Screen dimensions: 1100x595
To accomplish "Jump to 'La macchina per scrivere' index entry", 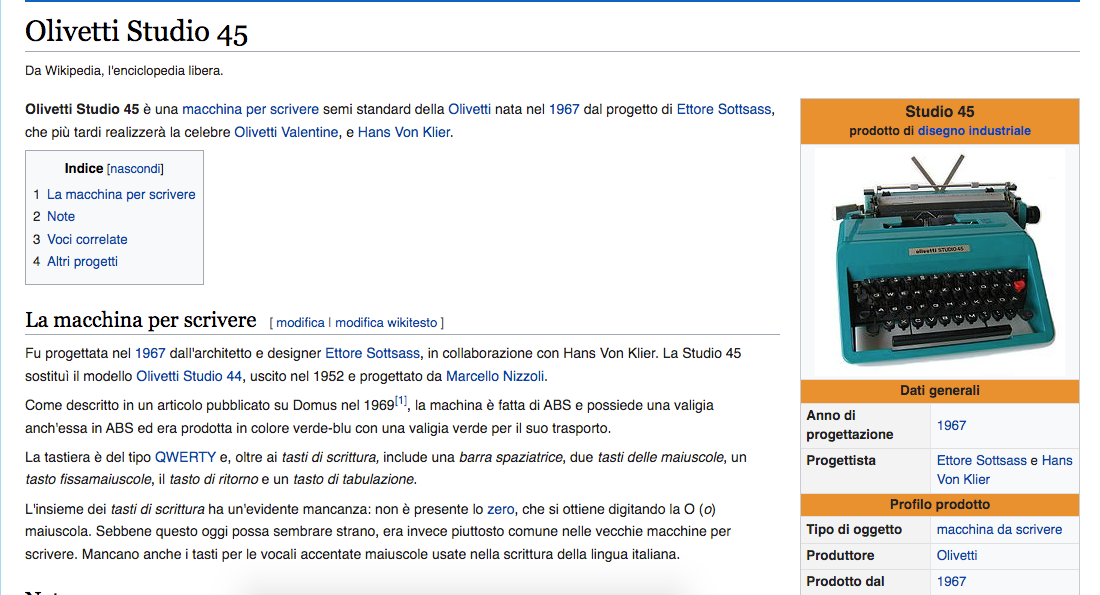I will pos(121,194).
